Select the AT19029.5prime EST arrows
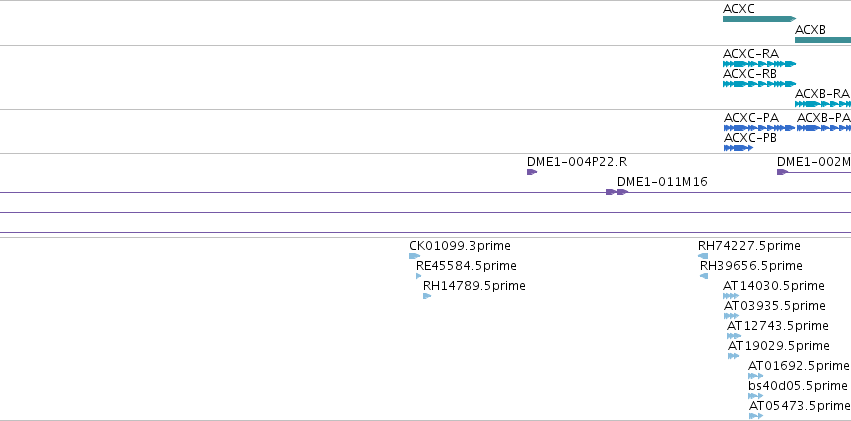 click(x=734, y=356)
